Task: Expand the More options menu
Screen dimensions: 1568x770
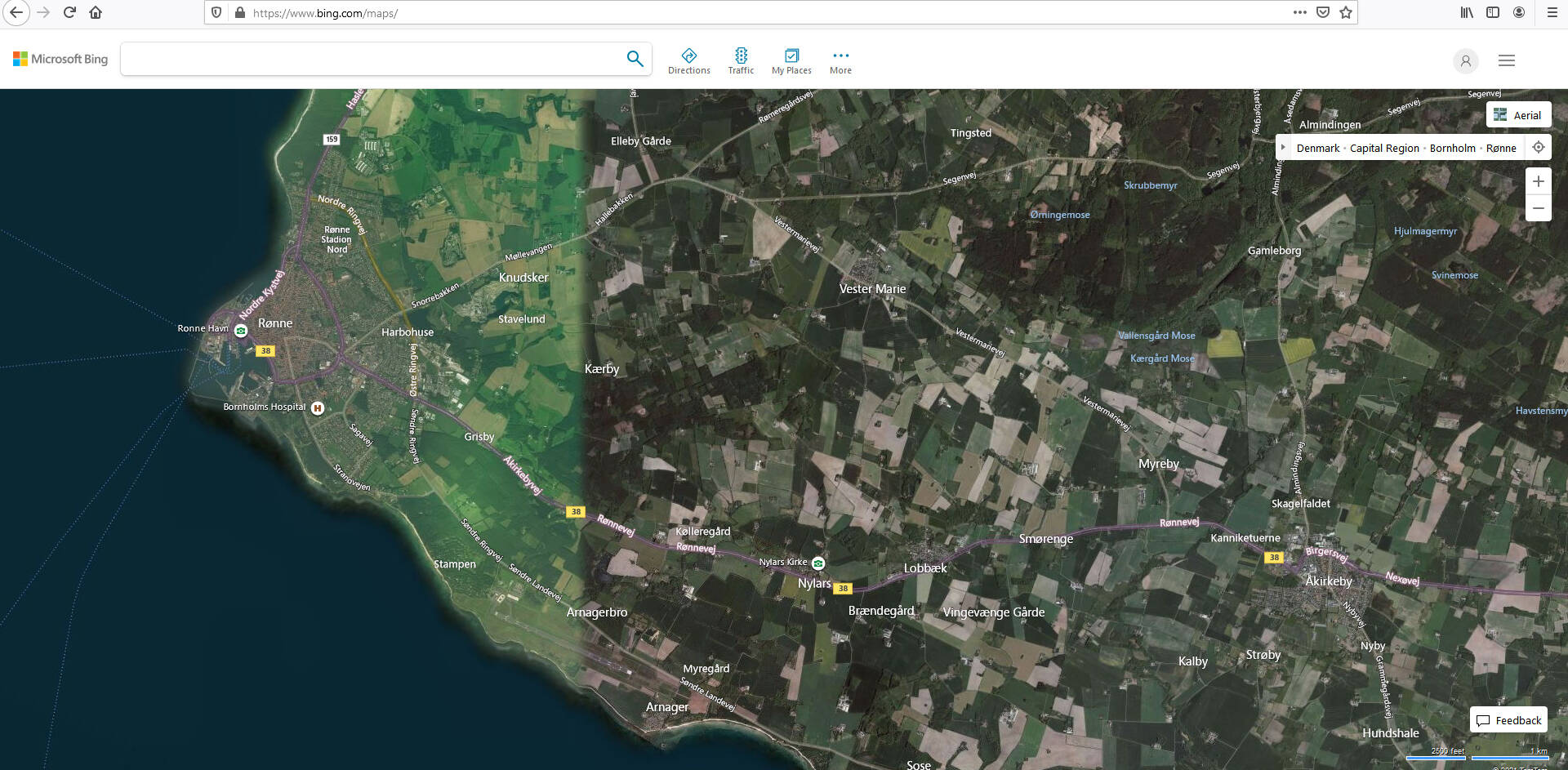Action: (840, 61)
